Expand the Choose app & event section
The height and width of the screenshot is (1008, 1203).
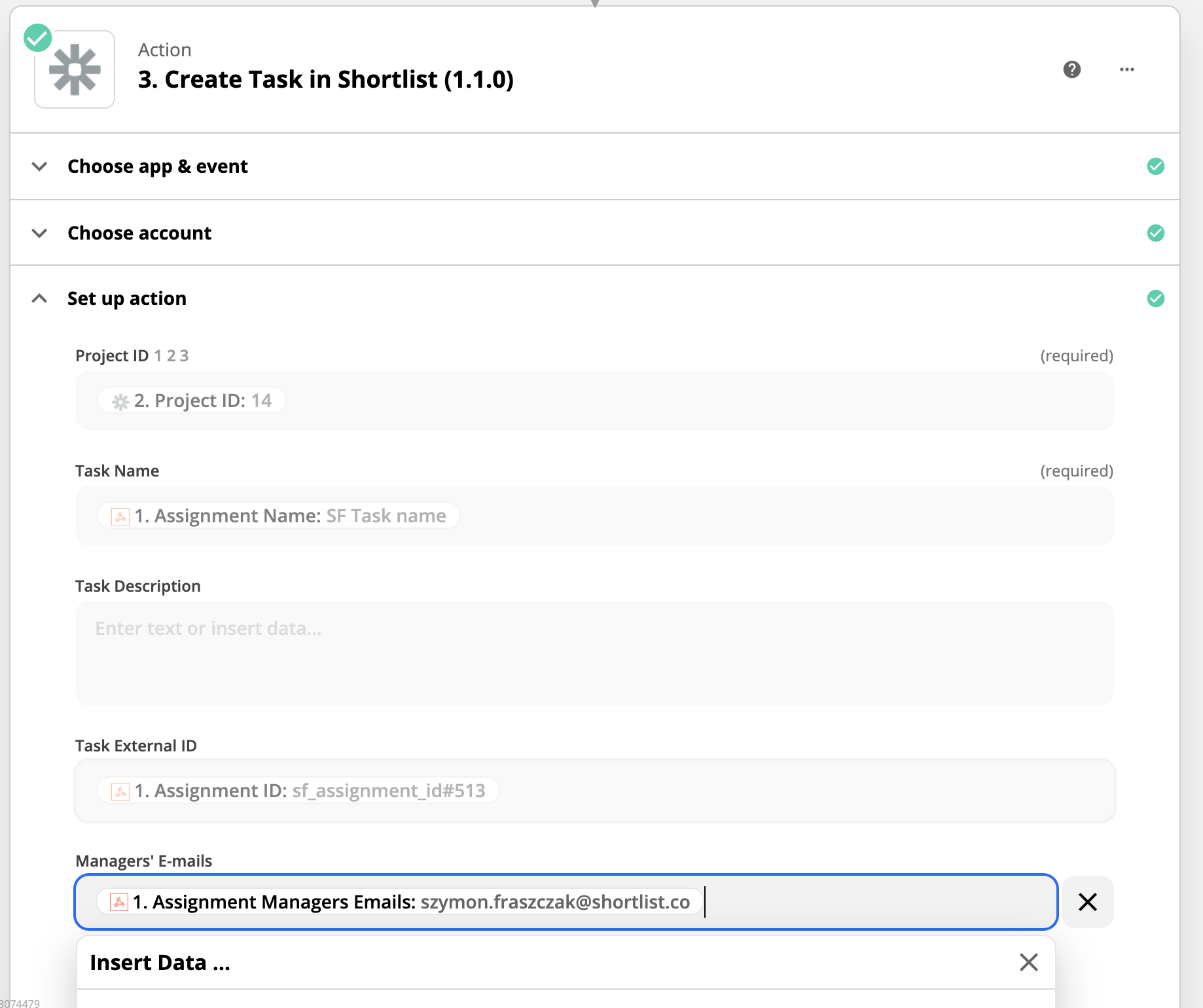(x=39, y=166)
